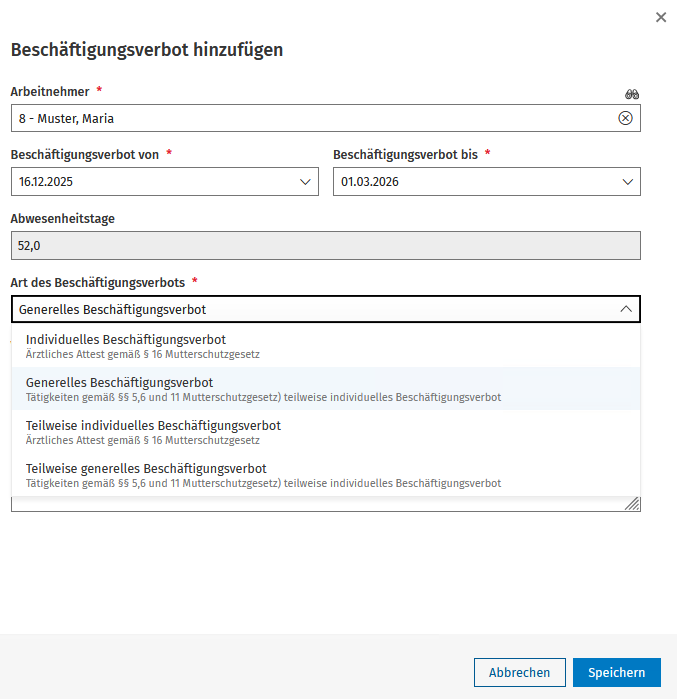Choose Teilweise individuelles Beschäftigungsverbot option
Viewport: 677px width, 699px height.
tap(326, 432)
